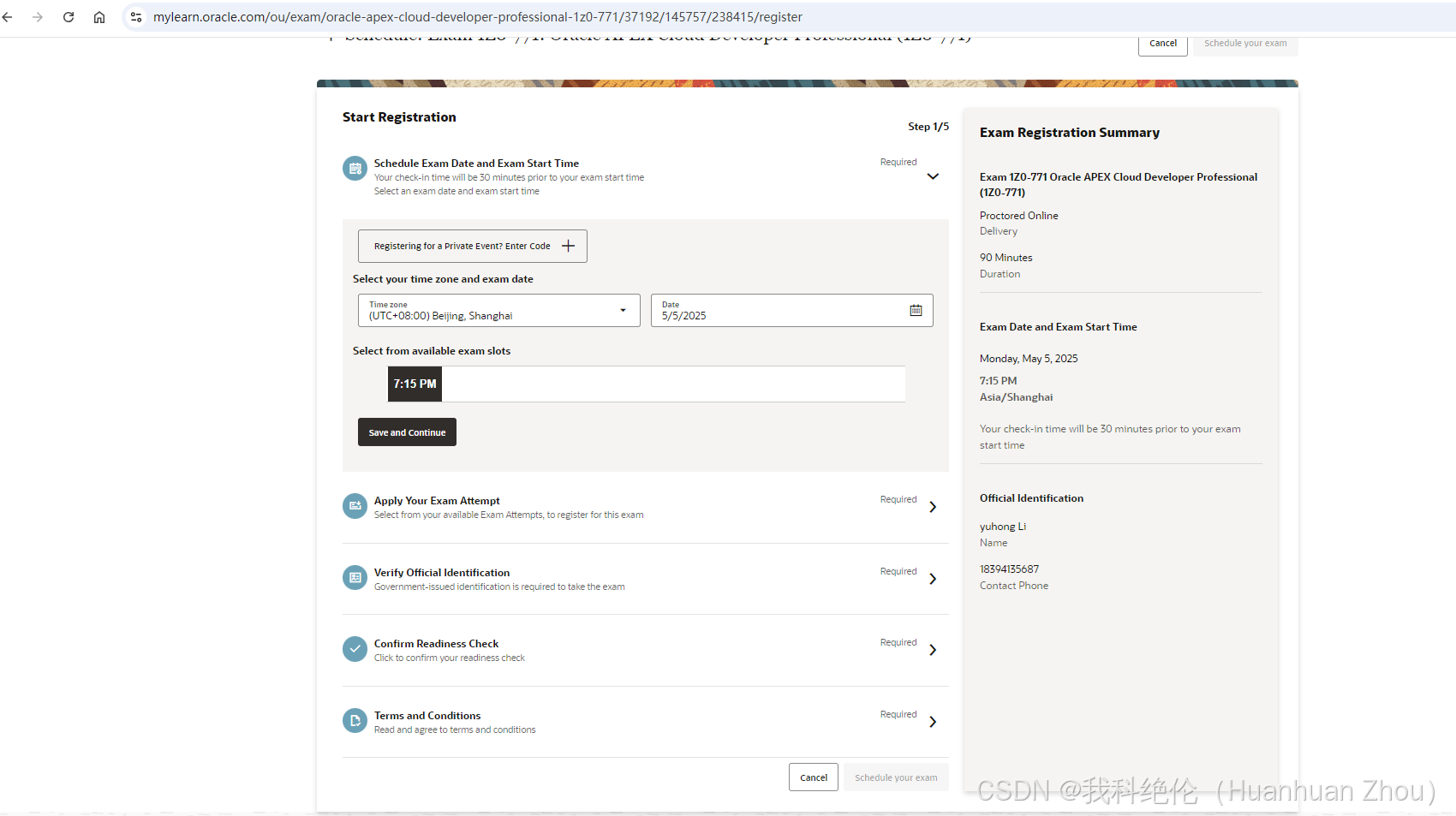The width and height of the screenshot is (1456, 816).
Task: Click Monday, May 5, 2025 summary text
Action: (x=1029, y=359)
